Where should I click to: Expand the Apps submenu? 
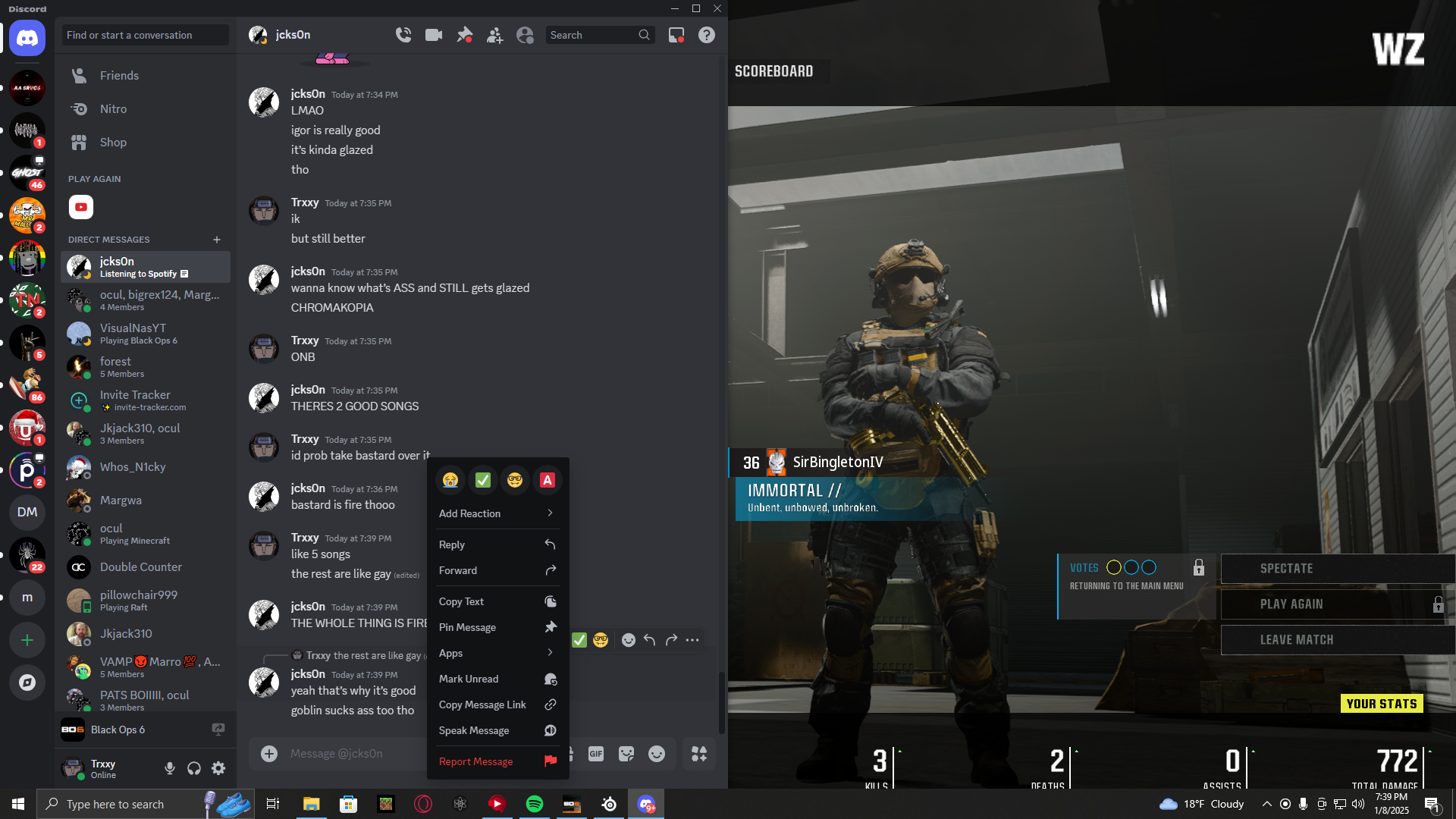coord(497,653)
